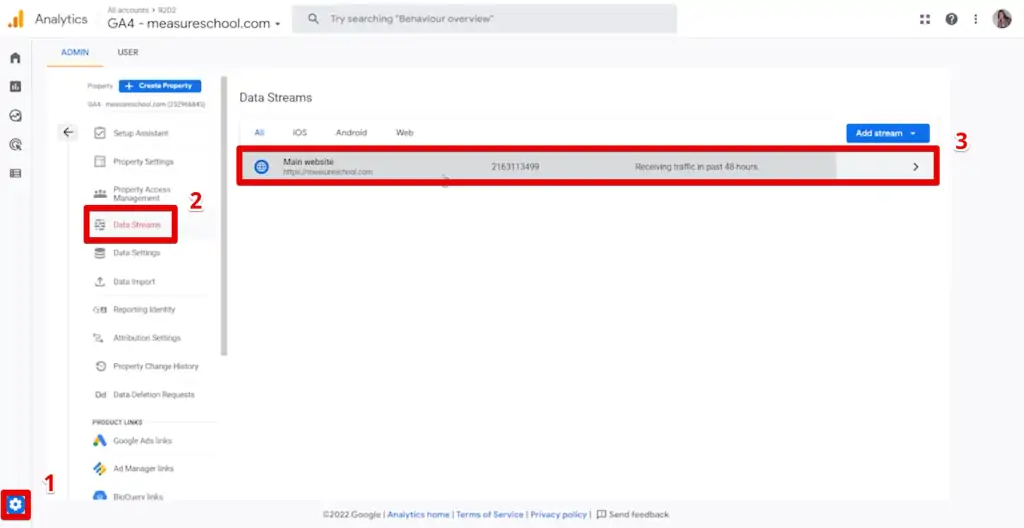Click the search field placeholder text
The height and width of the screenshot is (528, 1024).
coord(411,19)
